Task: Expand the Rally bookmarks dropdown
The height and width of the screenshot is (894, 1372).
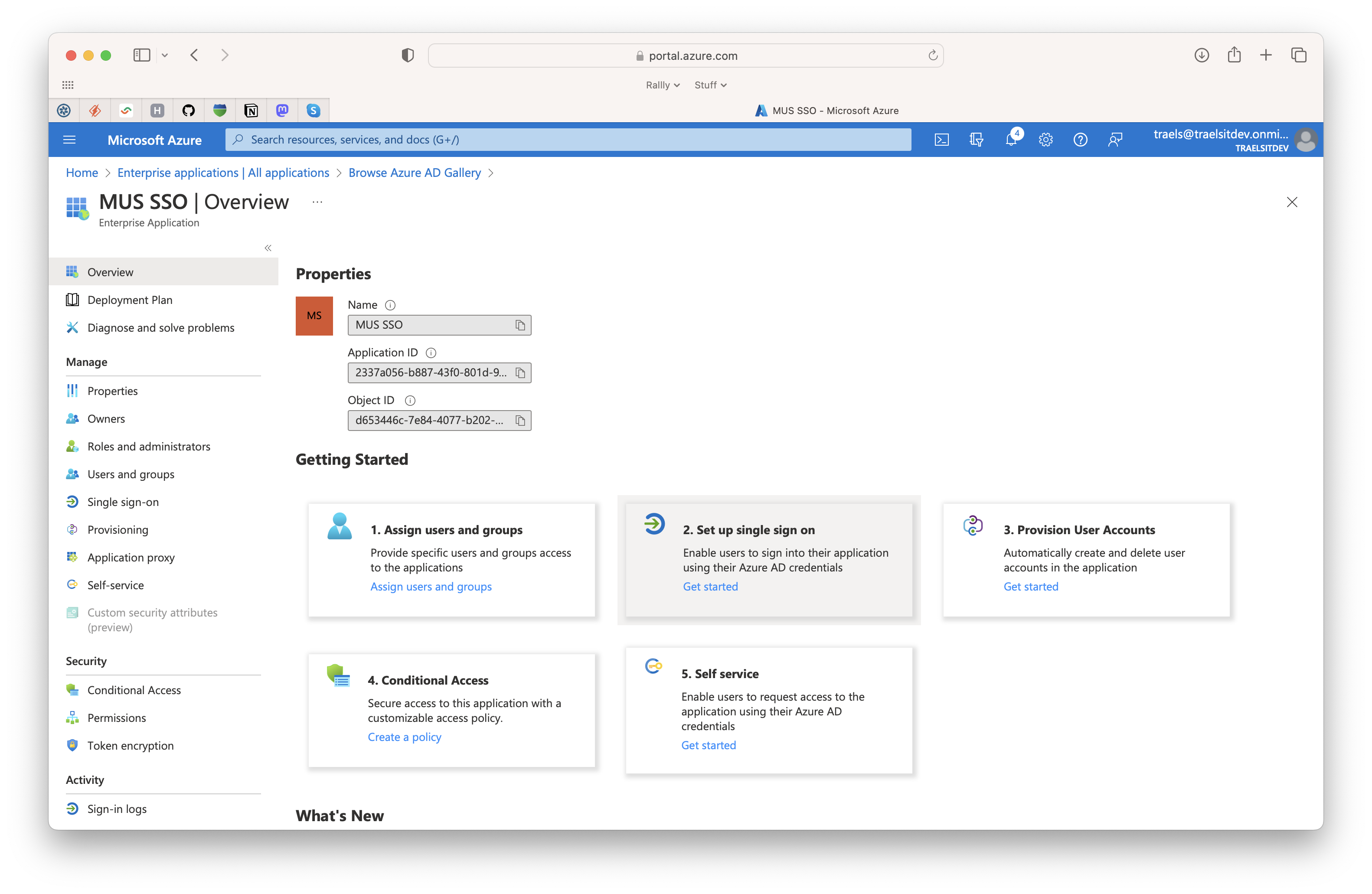Action: pyautogui.click(x=663, y=85)
